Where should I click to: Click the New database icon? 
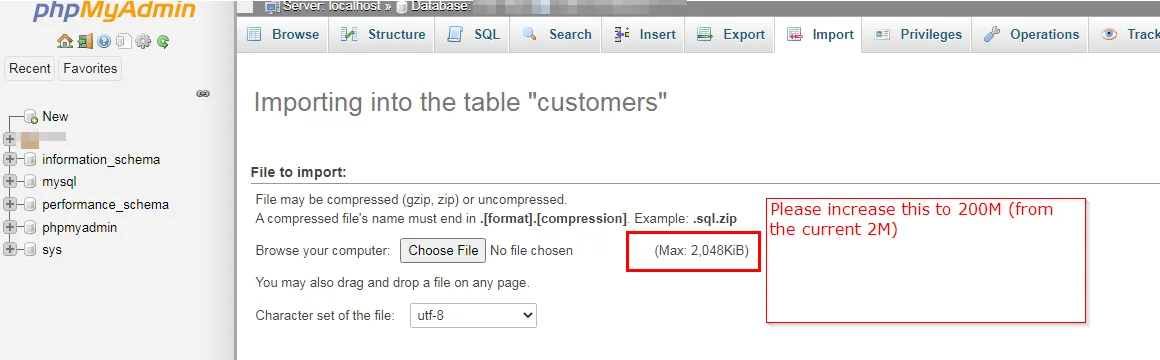click(31, 117)
